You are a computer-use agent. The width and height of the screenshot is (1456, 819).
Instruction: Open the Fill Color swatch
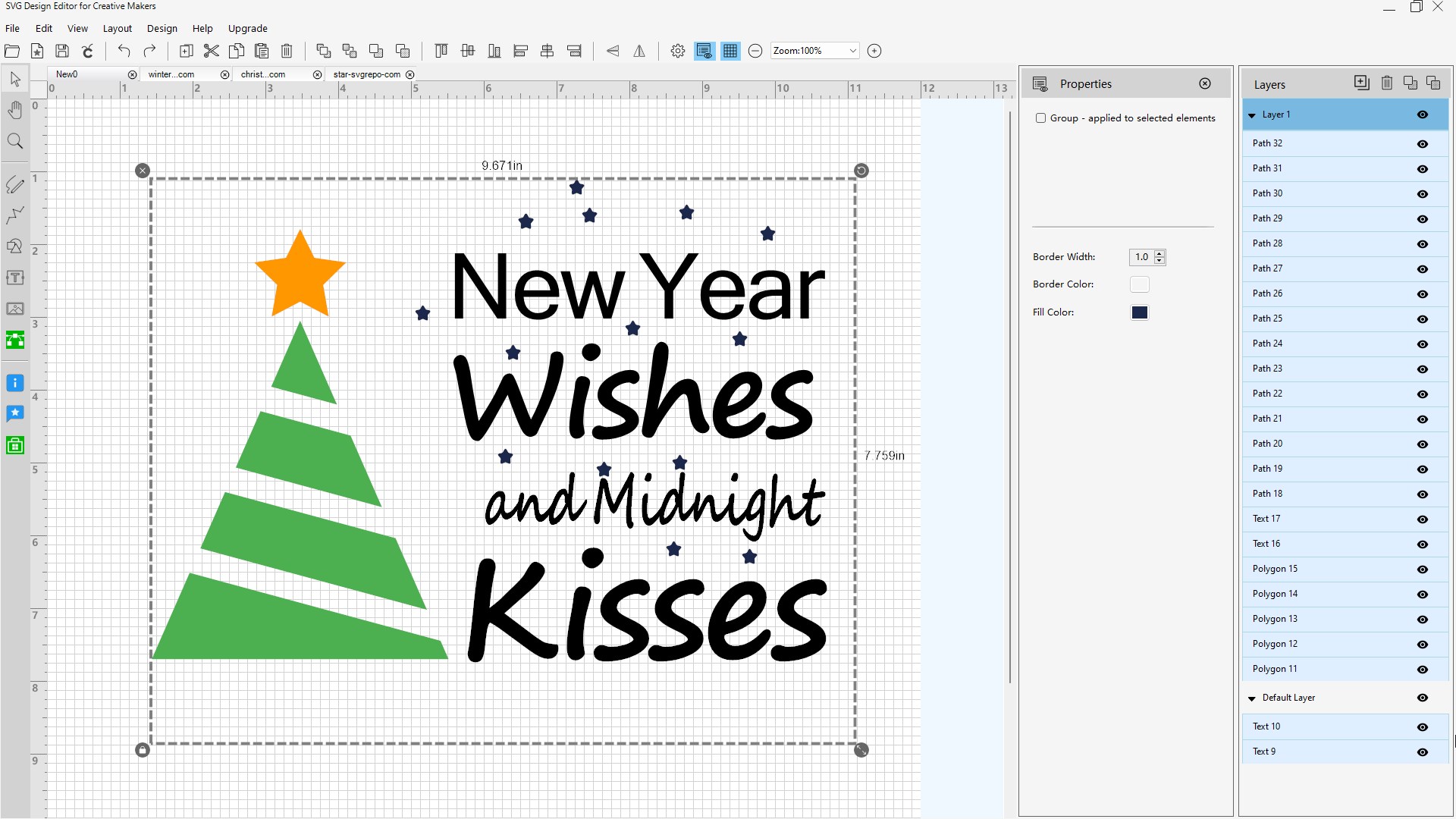point(1139,312)
